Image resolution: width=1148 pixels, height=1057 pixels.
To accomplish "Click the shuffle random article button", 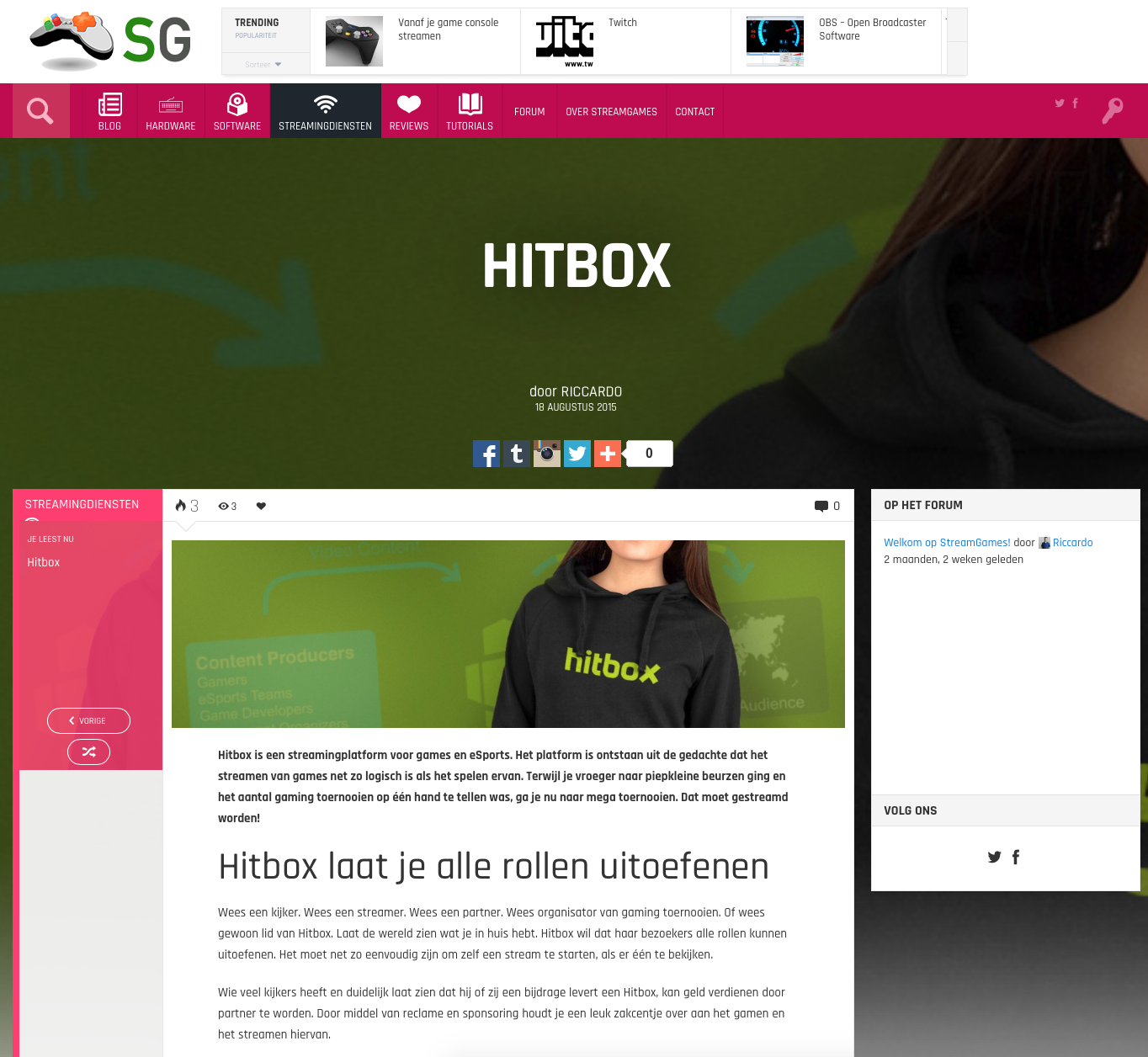I will (88, 752).
